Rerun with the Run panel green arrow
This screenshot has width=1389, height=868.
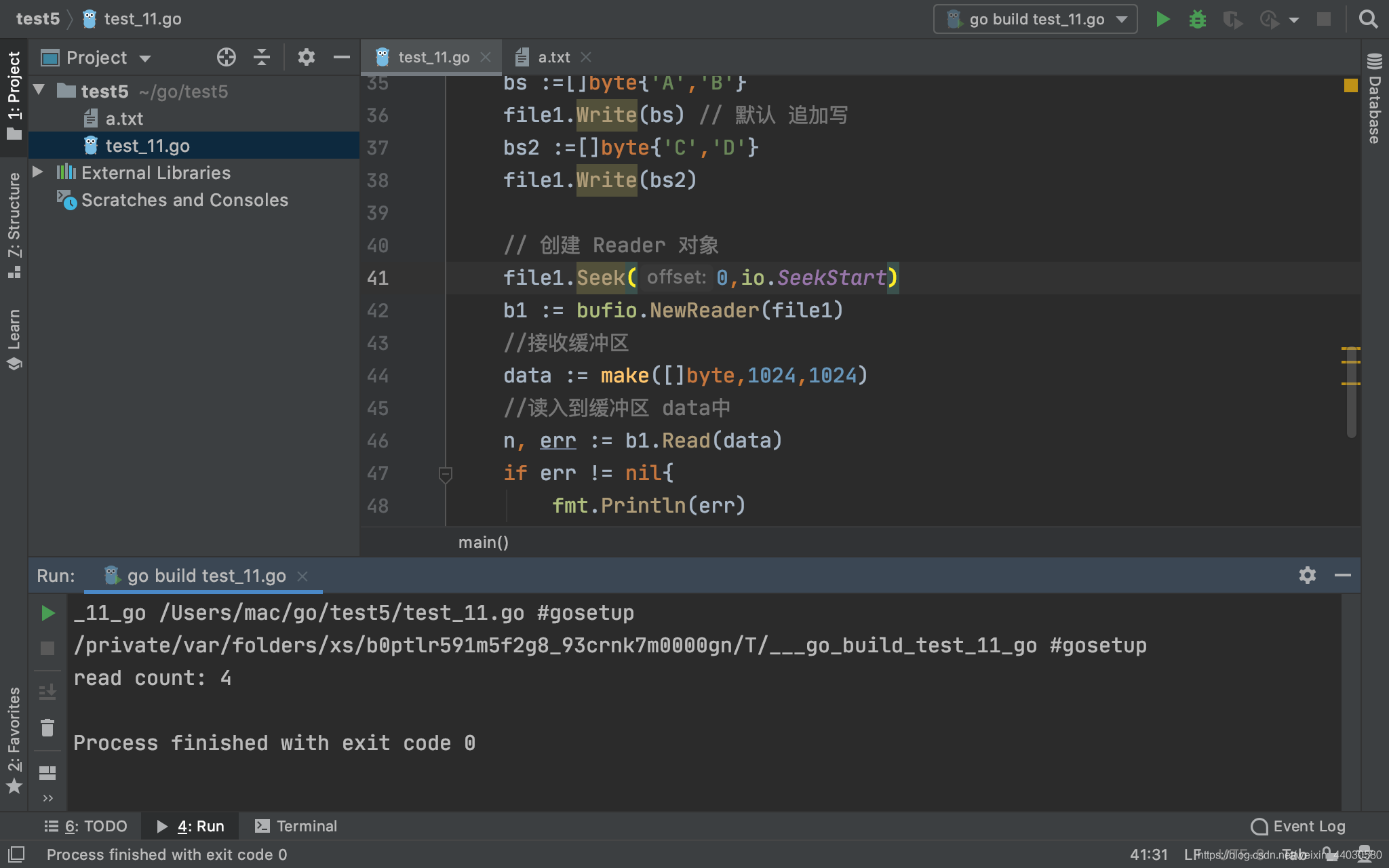(47, 613)
